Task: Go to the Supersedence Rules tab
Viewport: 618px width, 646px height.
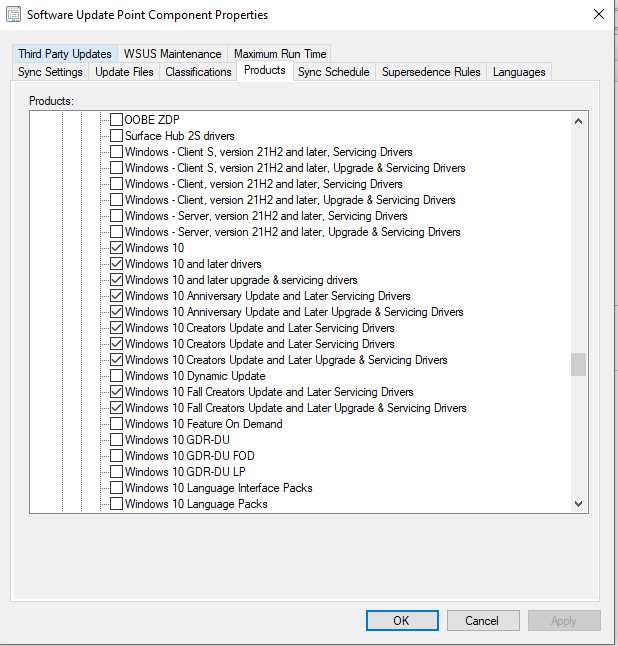Action: click(x=431, y=72)
